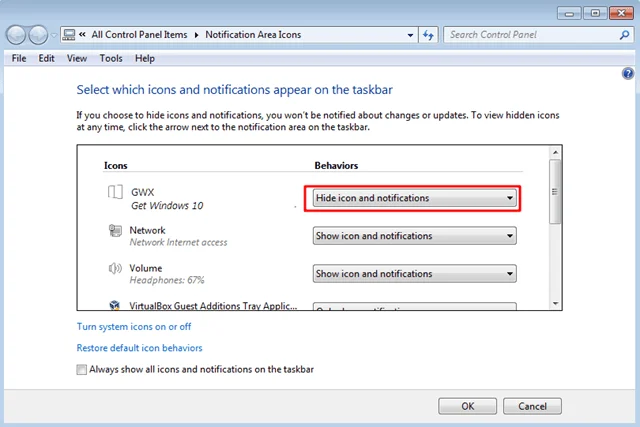The image size is (640, 427).
Task: Open All Control Panel Items breadcrumb
Action: pos(139,35)
